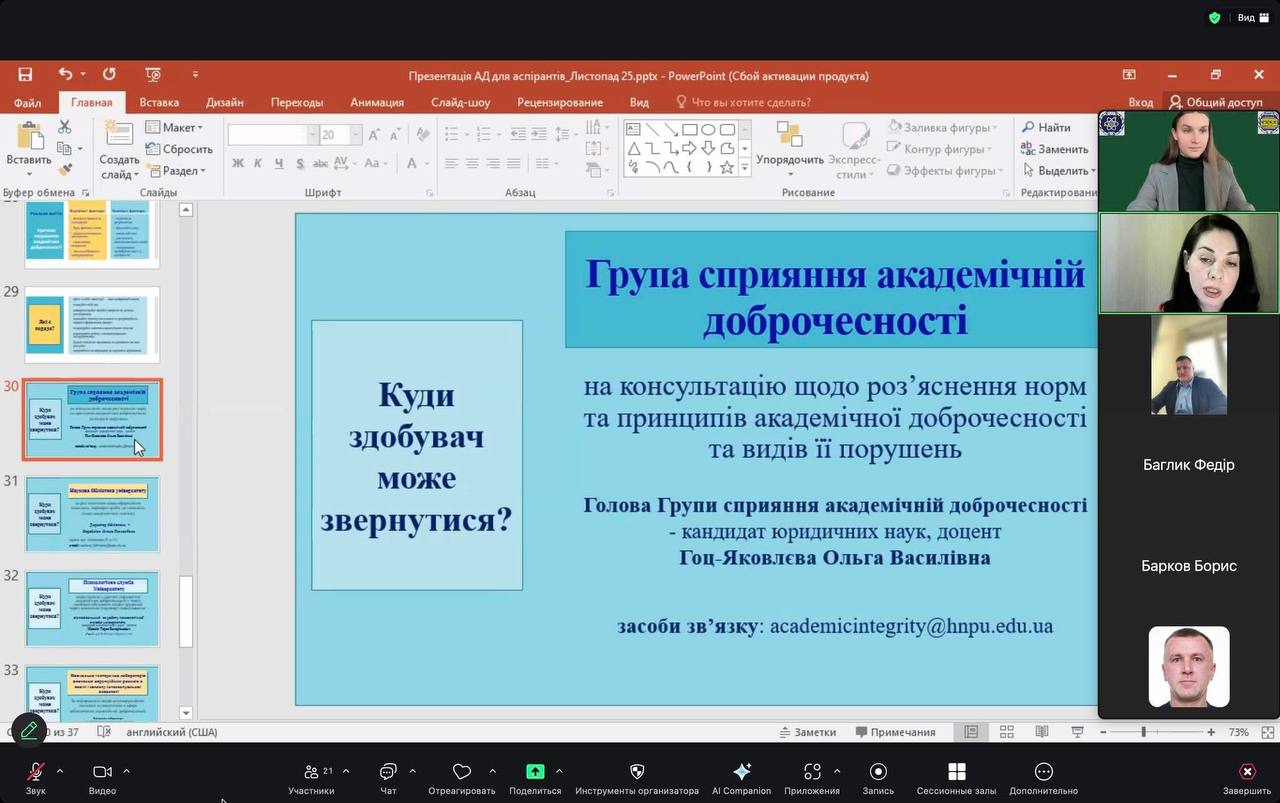Click the Завершить end meeting button
This screenshot has height=803, width=1280.
tap(1247, 772)
